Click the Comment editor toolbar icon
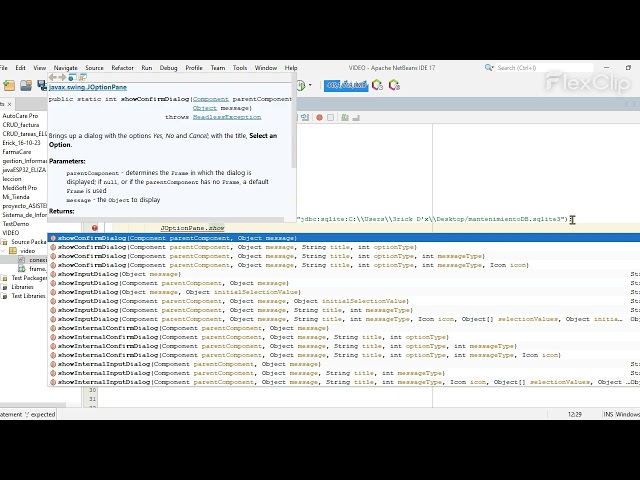The image size is (640, 480). pyautogui.click(x=345, y=118)
